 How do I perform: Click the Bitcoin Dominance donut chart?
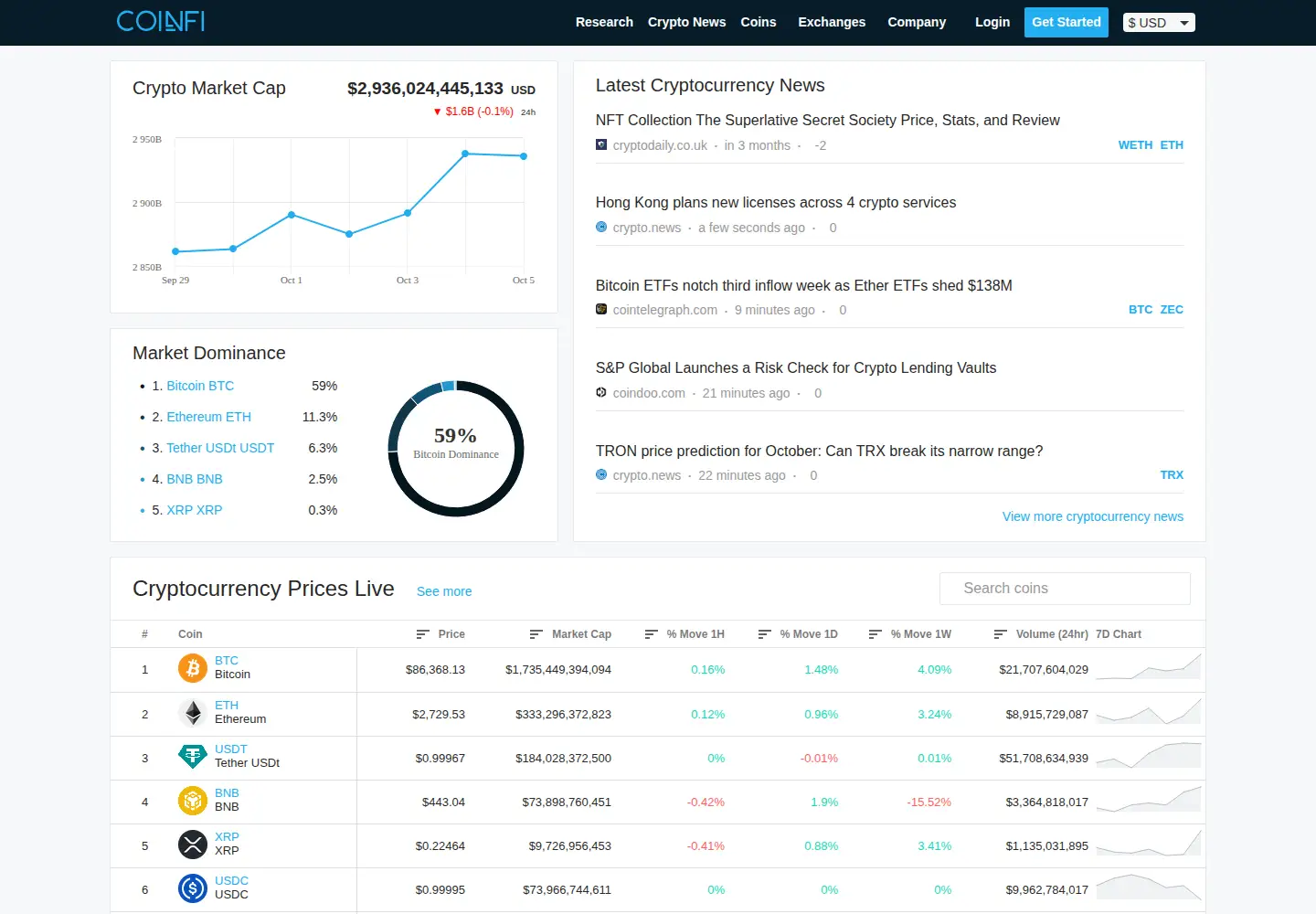pos(456,449)
